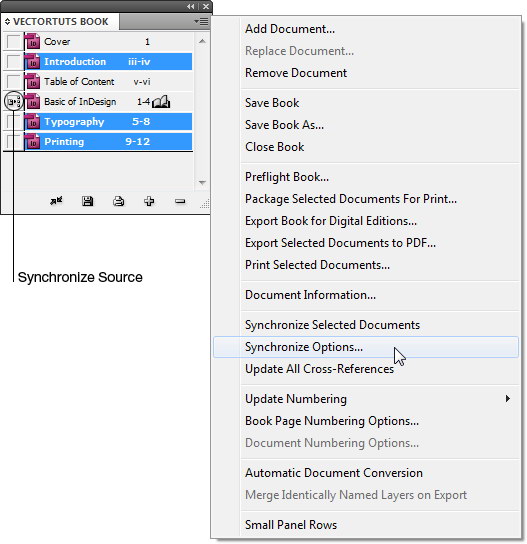Click the Typography document InDesign icon
This screenshot has width=527, height=544.
click(x=32, y=122)
